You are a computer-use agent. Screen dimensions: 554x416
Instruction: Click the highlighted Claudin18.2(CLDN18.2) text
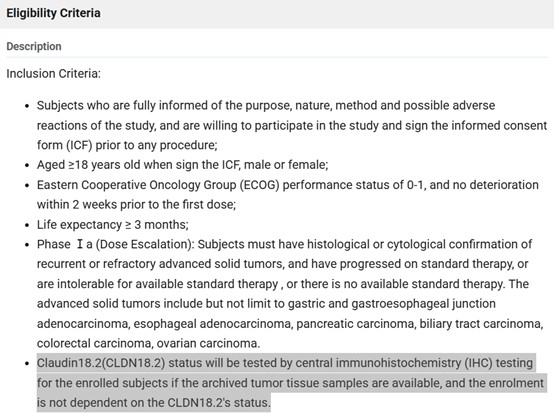click(x=101, y=363)
